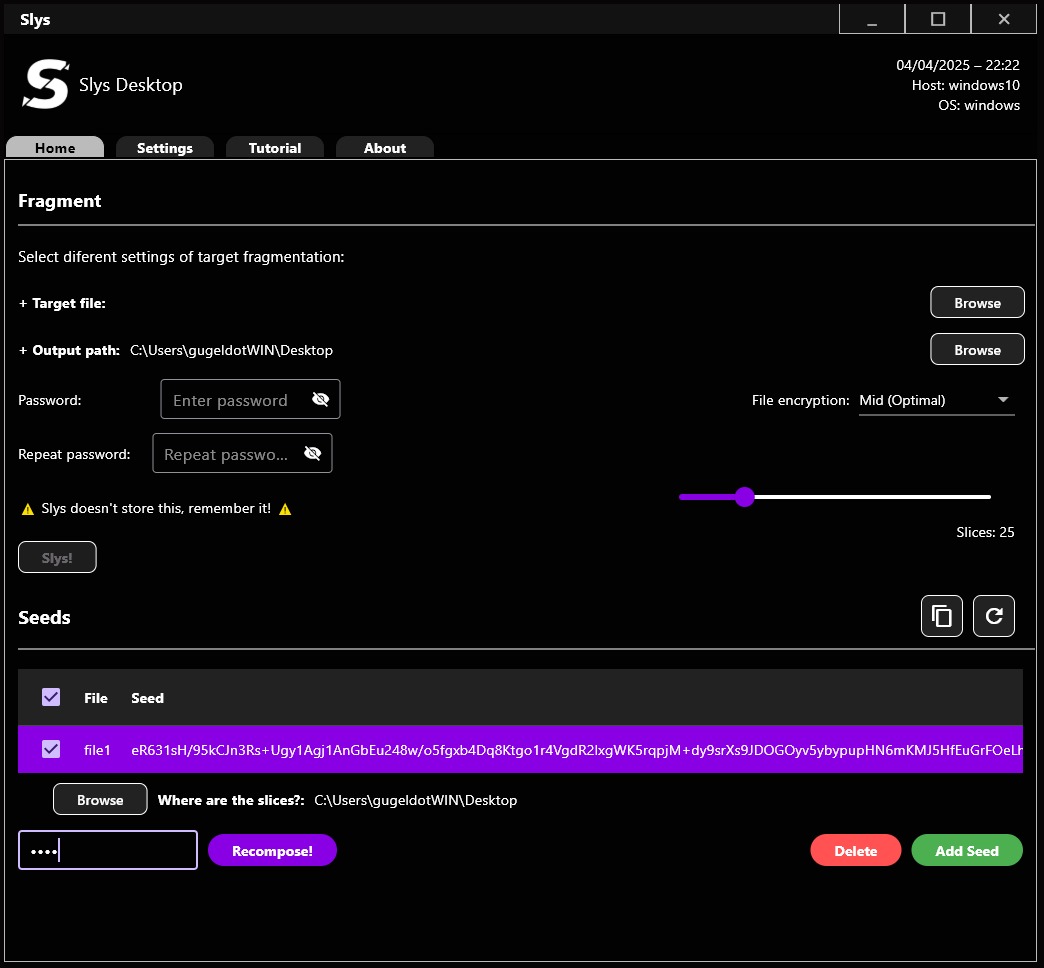
Task: Click the Slys Desktop logo
Action: coord(46,85)
